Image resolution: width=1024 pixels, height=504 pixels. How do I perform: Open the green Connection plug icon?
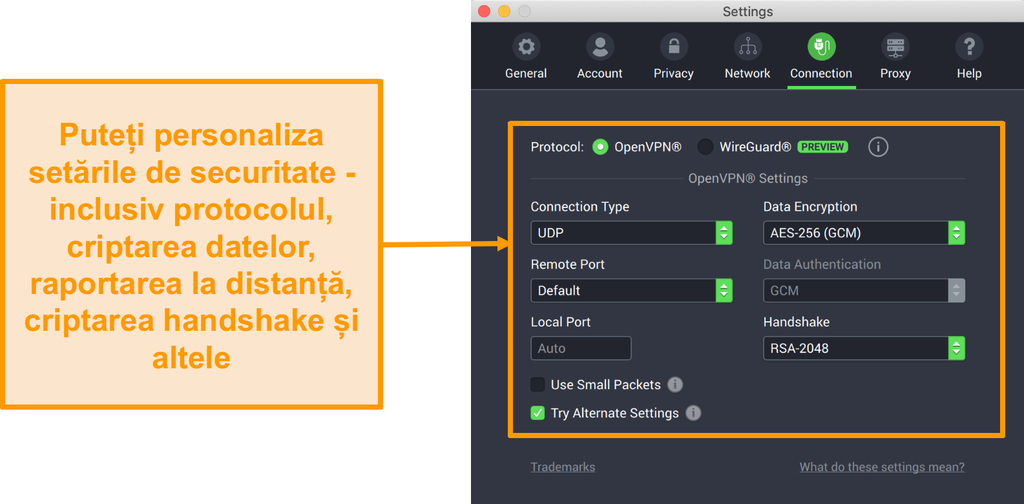coord(821,47)
